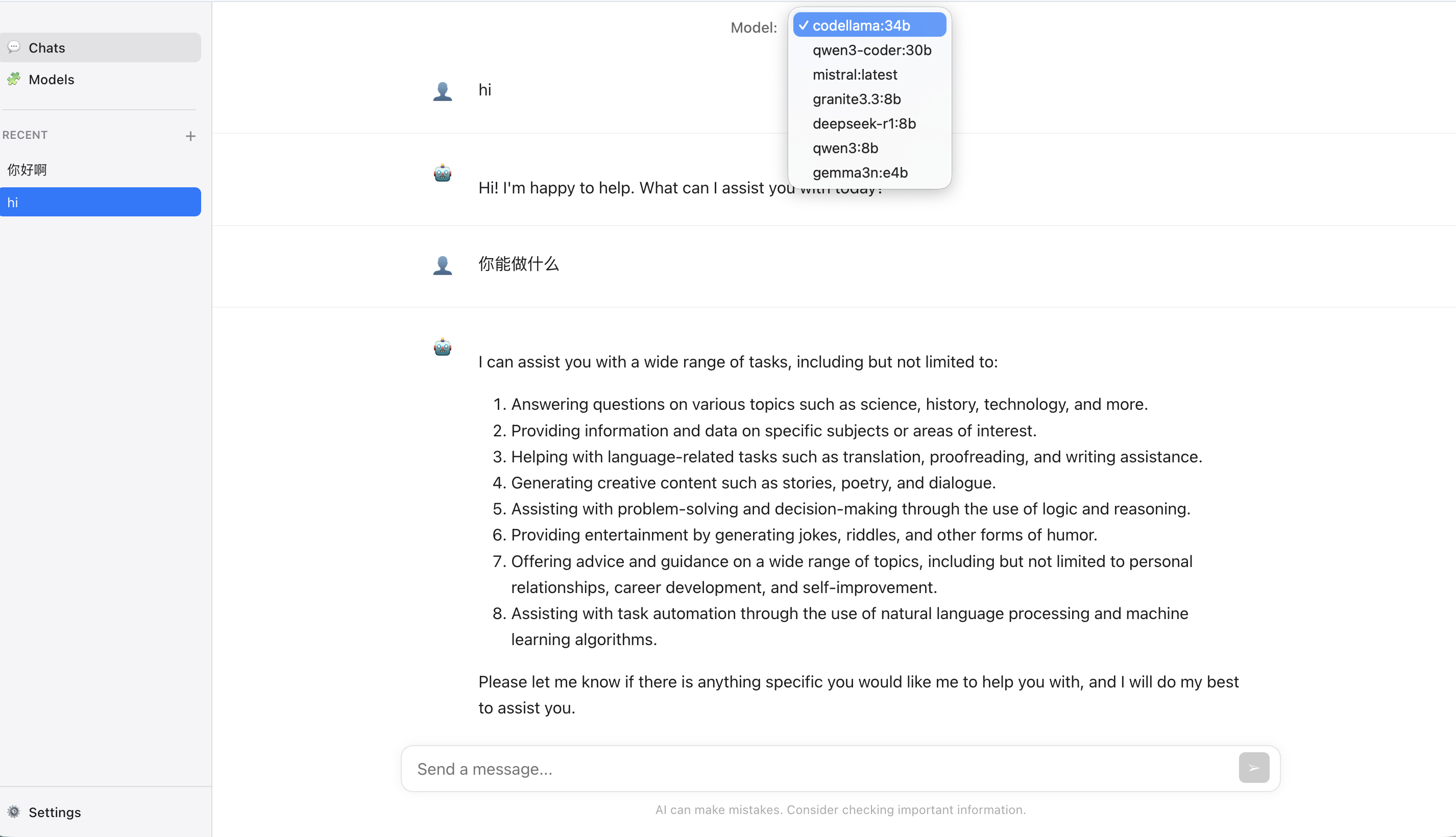This screenshot has width=1456, height=837.
Task: Select gemma3n:e4b from the list
Action: 860,173
